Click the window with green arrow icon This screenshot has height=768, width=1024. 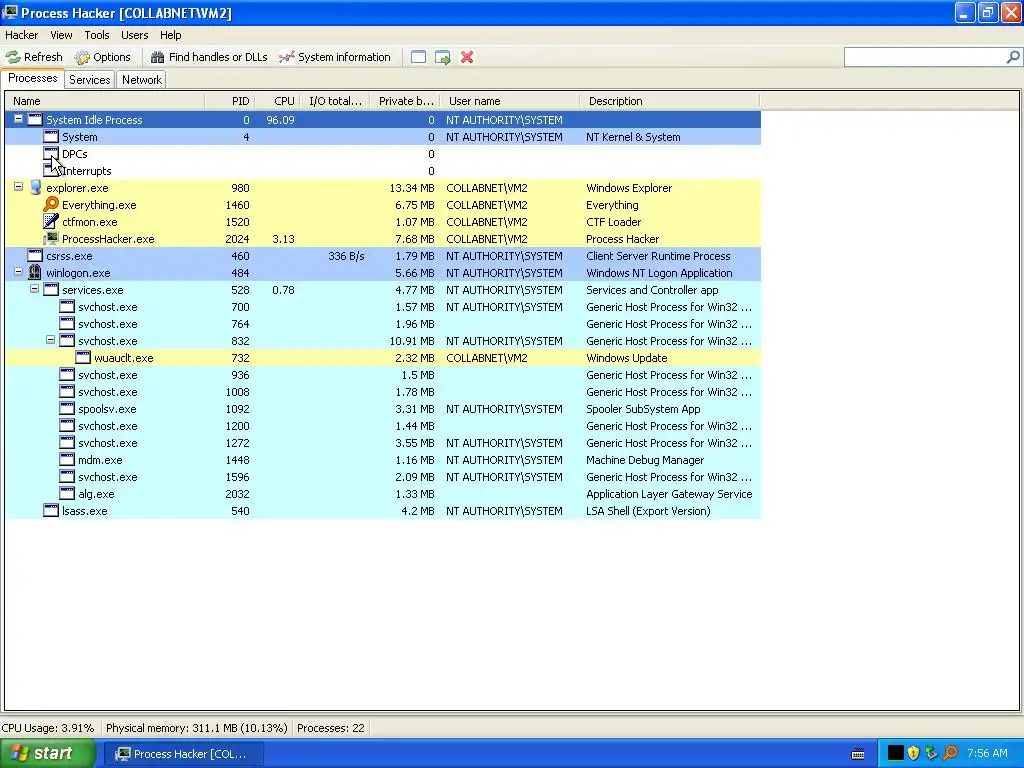click(443, 57)
